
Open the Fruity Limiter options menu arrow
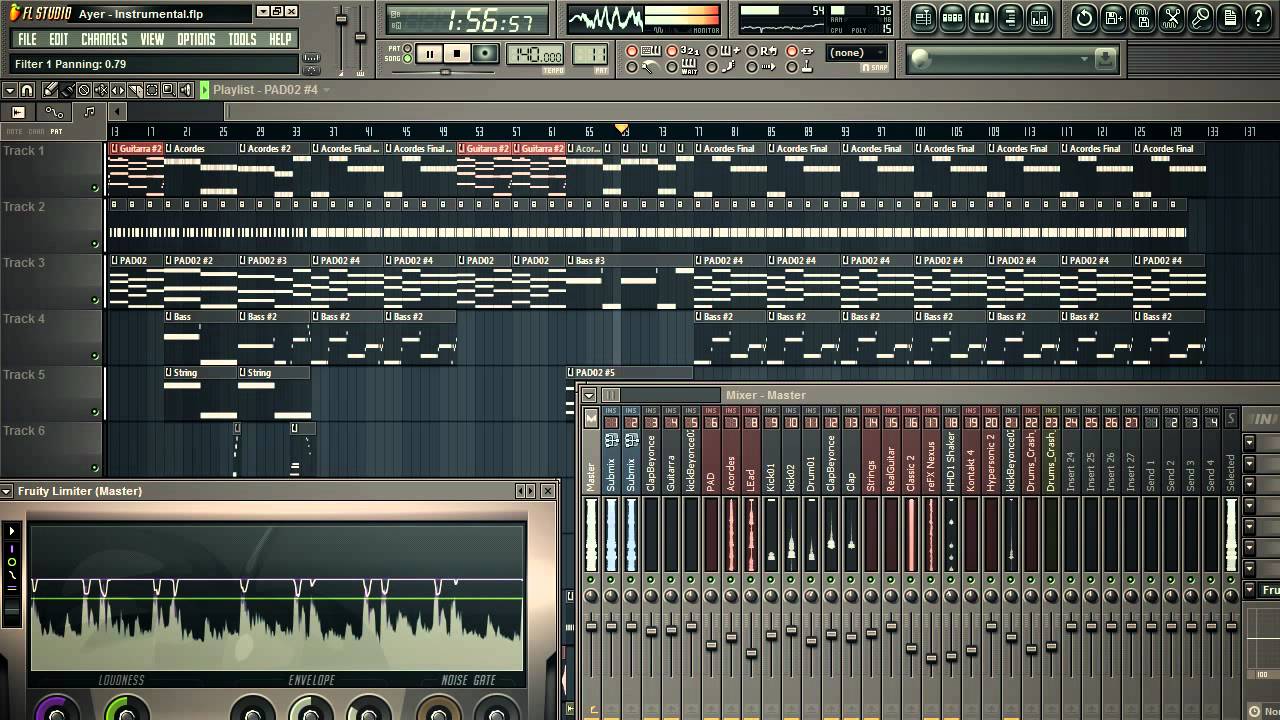coord(7,491)
